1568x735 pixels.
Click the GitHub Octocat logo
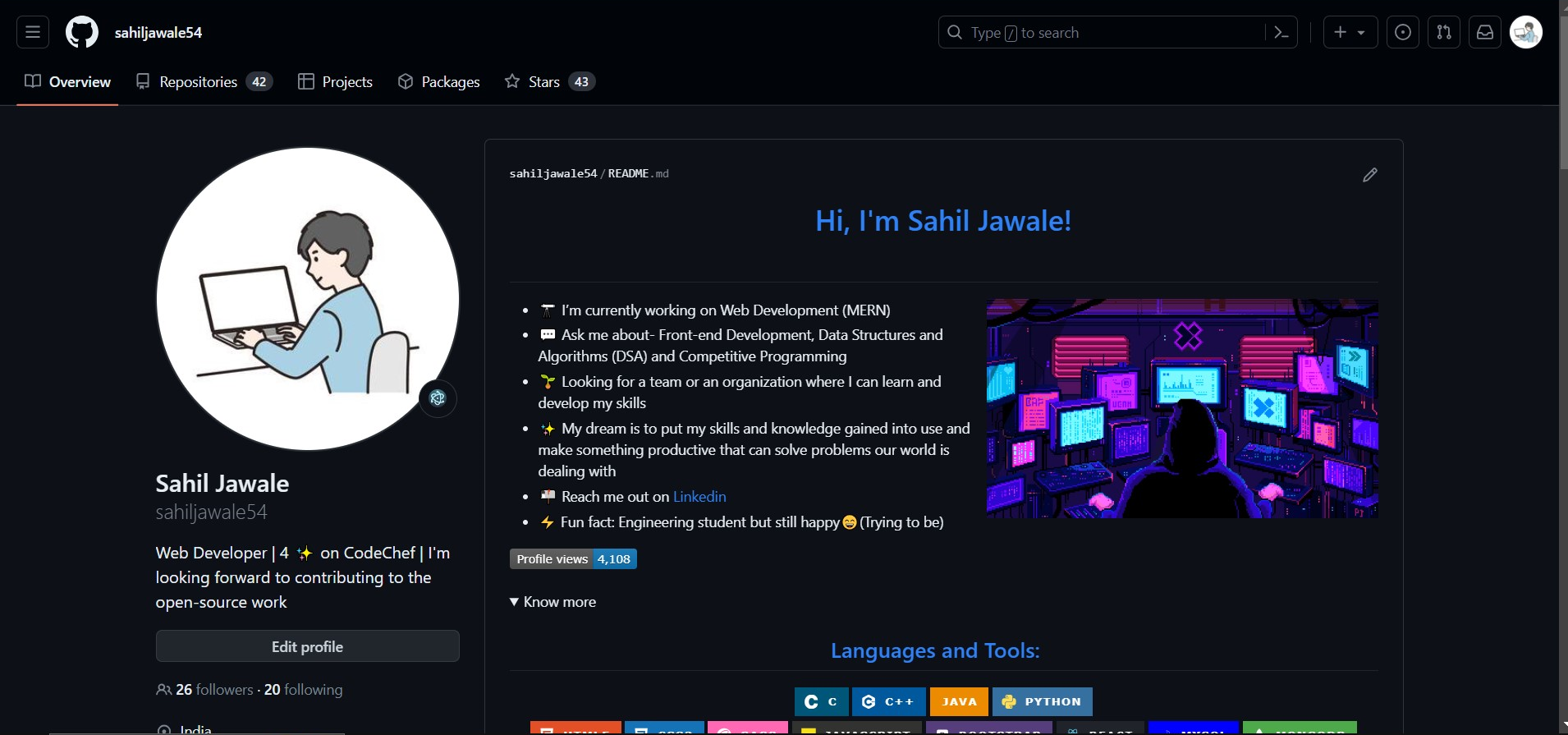tap(82, 32)
